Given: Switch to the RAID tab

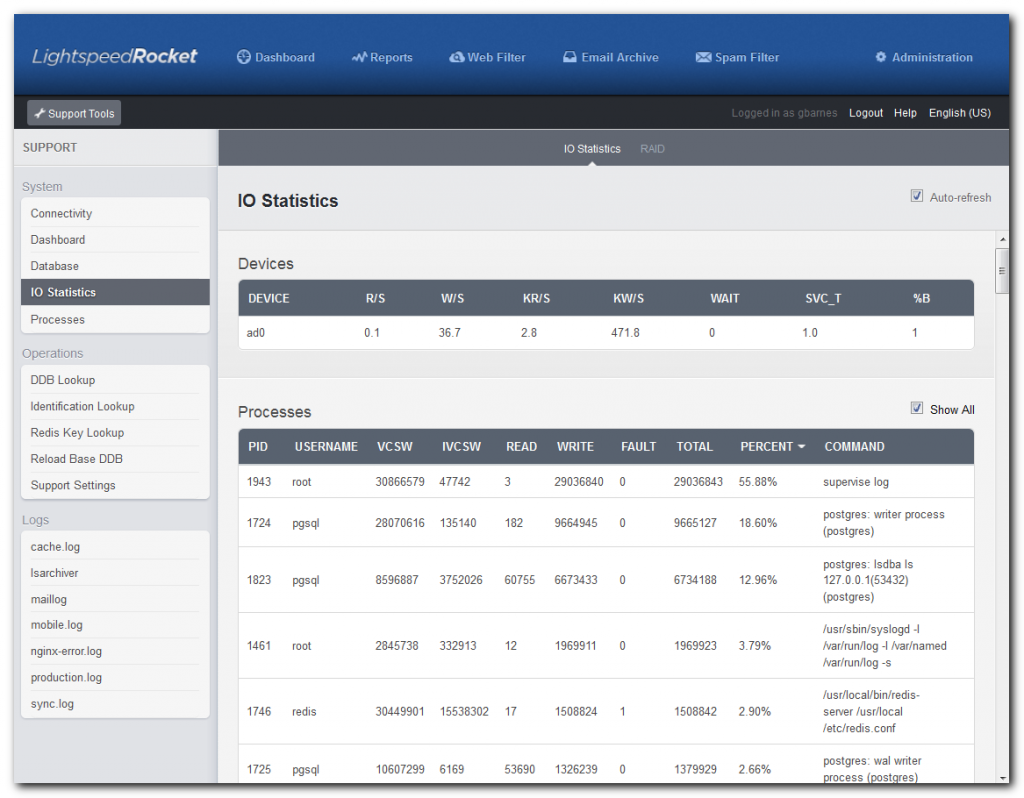Looking at the screenshot, I should [652, 149].
